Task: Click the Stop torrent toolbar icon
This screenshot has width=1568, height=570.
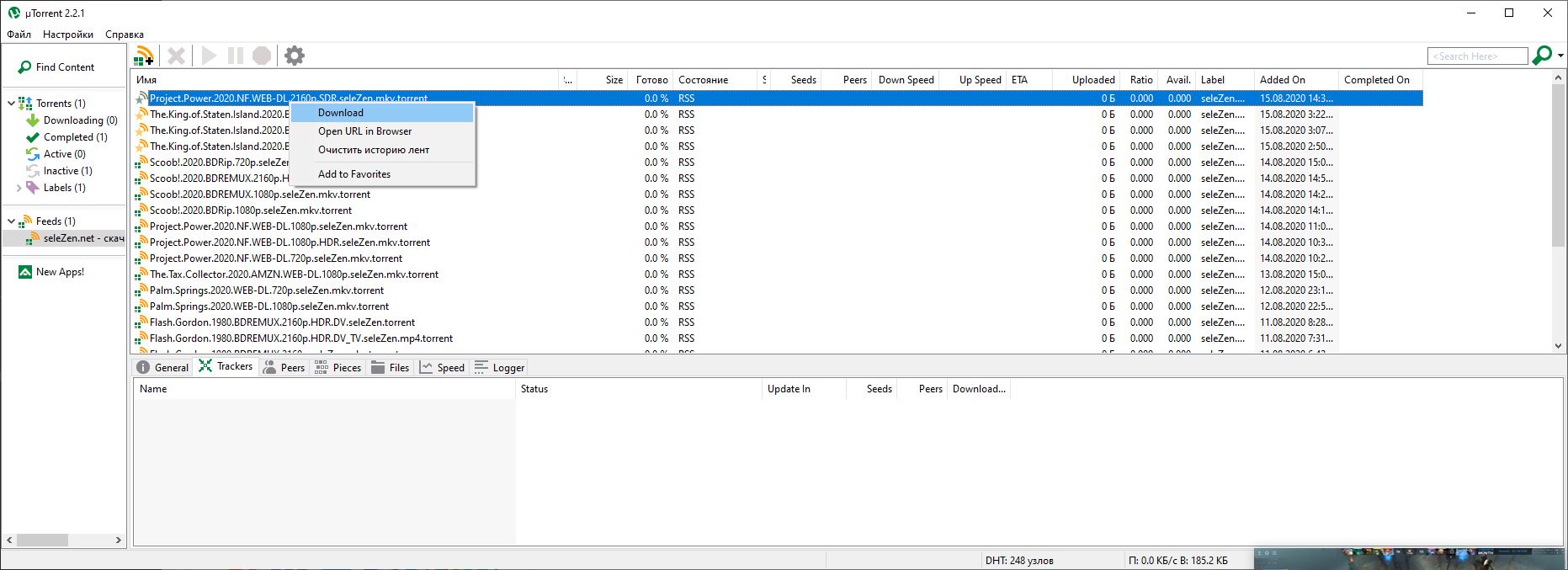Action: [x=262, y=56]
